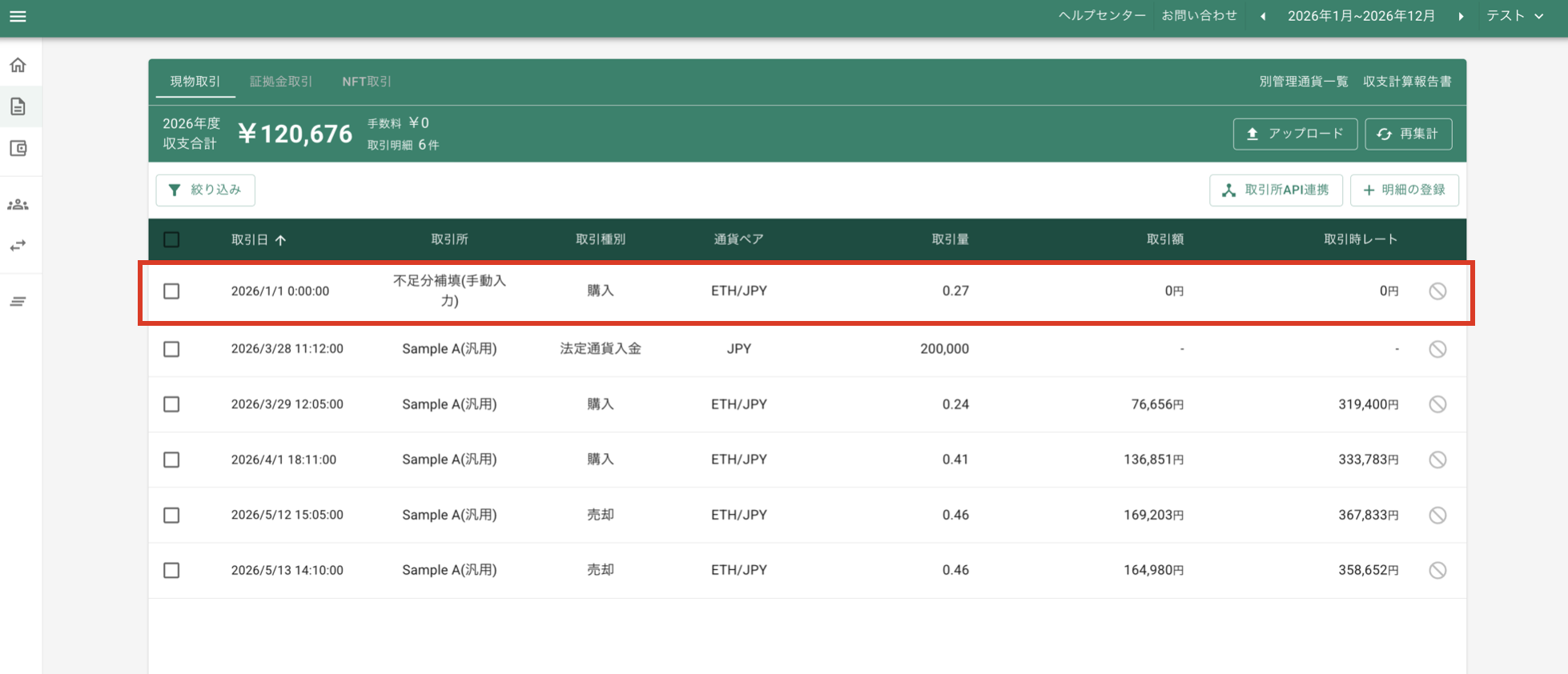Click disable icon on 2026/5/13 row
Viewport: 1568px width, 674px height.
[x=1437, y=570]
